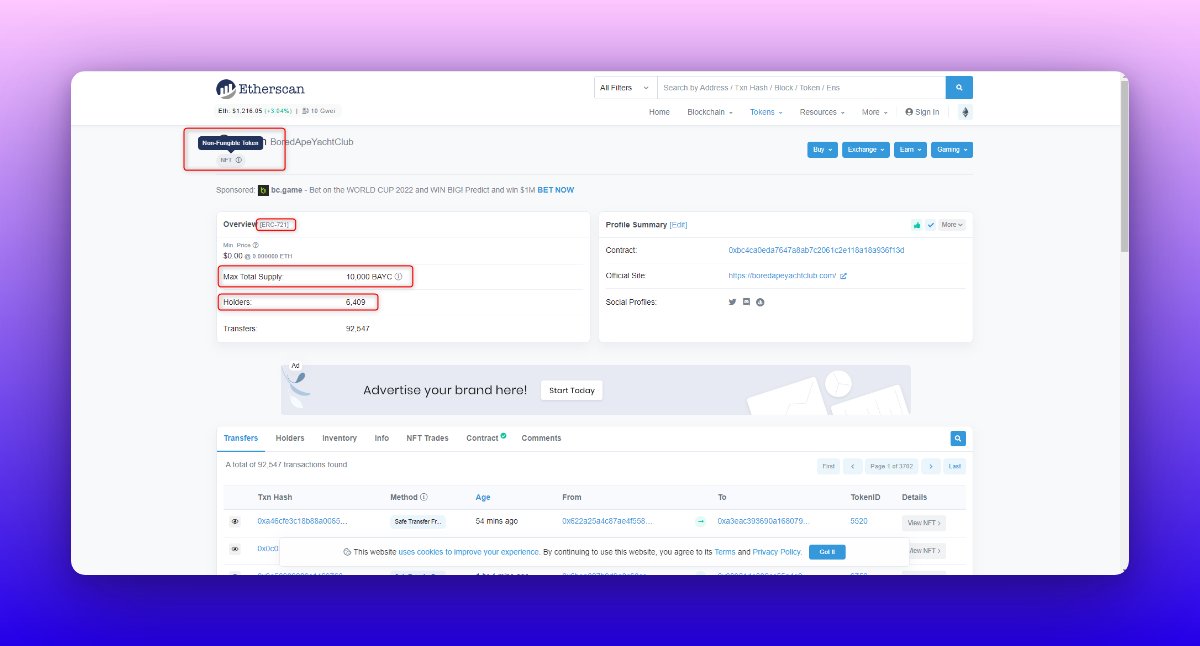Image resolution: width=1200 pixels, height=646 pixels.
Task: Click the external link icon beside official site
Action: click(x=843, y=276)
